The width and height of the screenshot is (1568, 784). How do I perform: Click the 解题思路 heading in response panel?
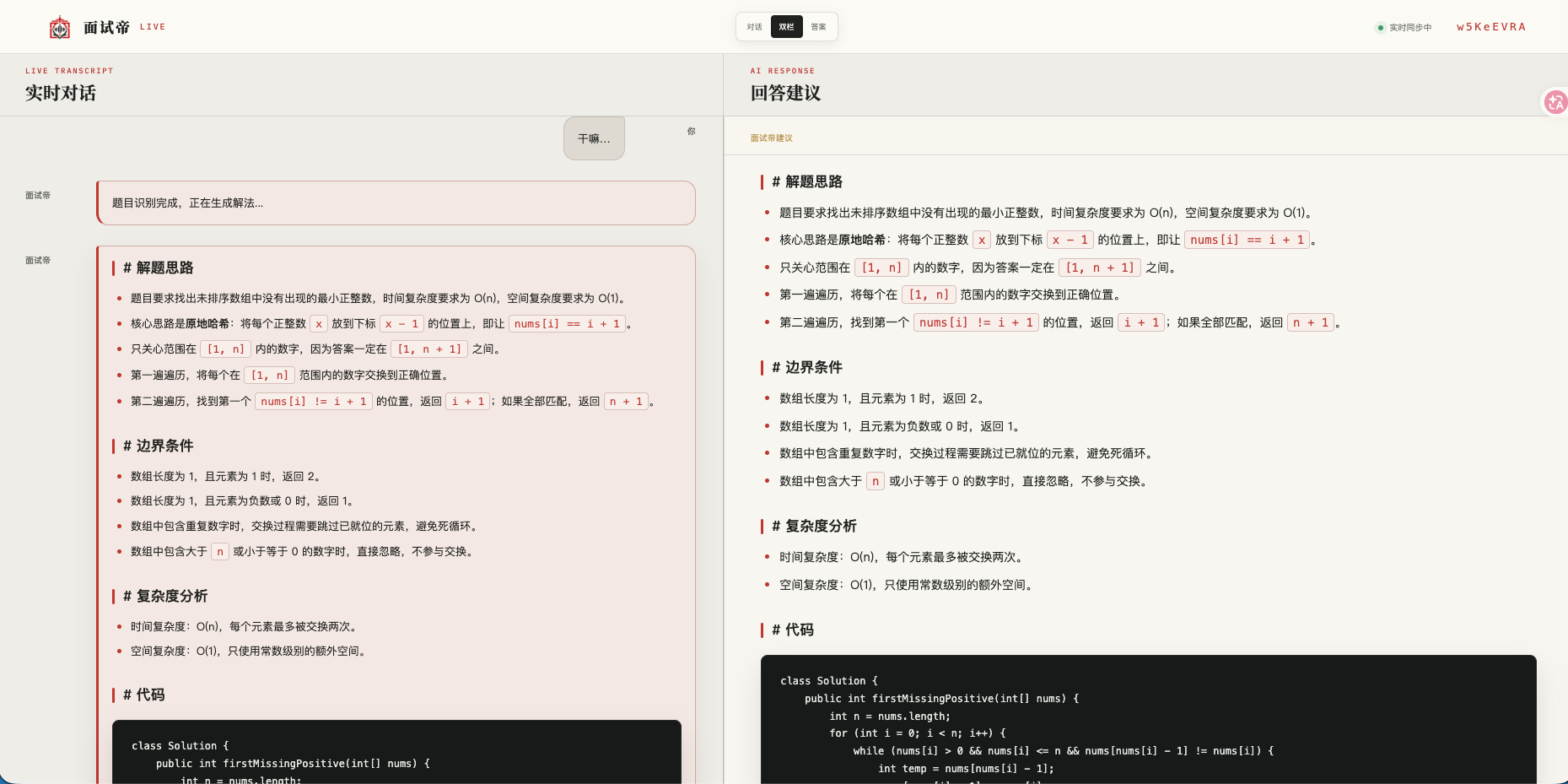coord(807,181)
